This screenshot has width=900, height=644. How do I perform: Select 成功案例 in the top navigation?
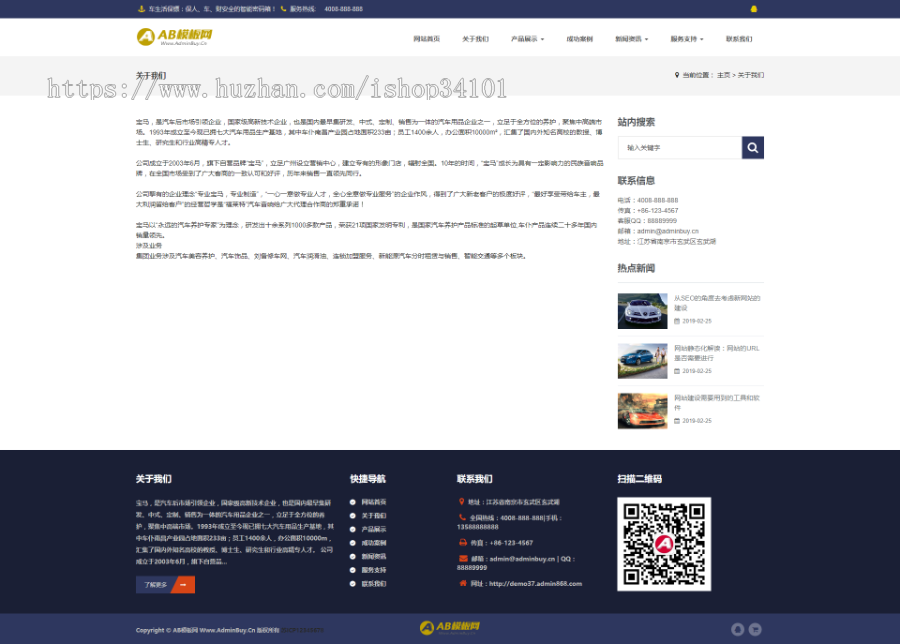point(580,39)
